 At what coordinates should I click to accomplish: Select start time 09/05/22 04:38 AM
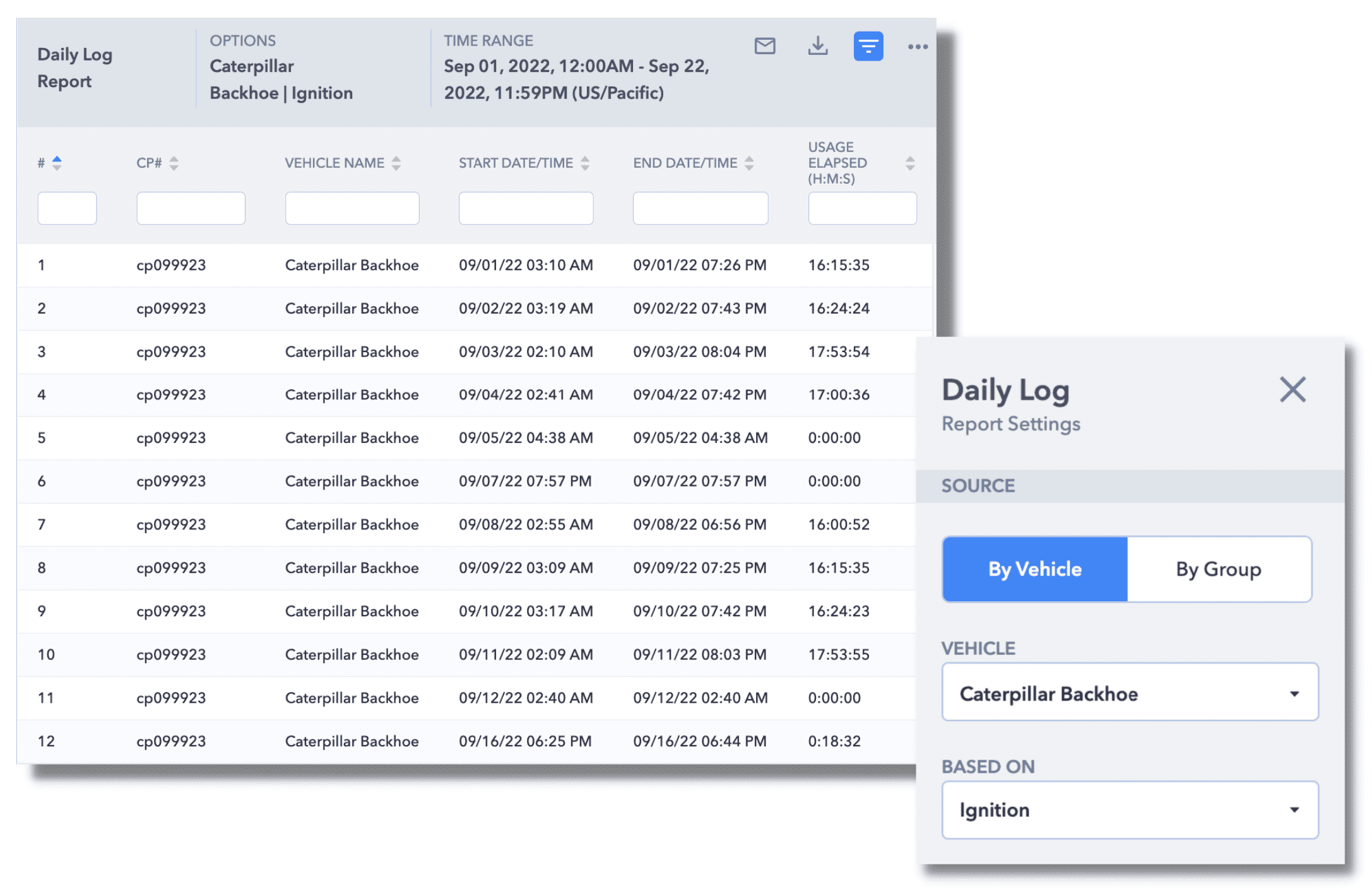(526, 438)
